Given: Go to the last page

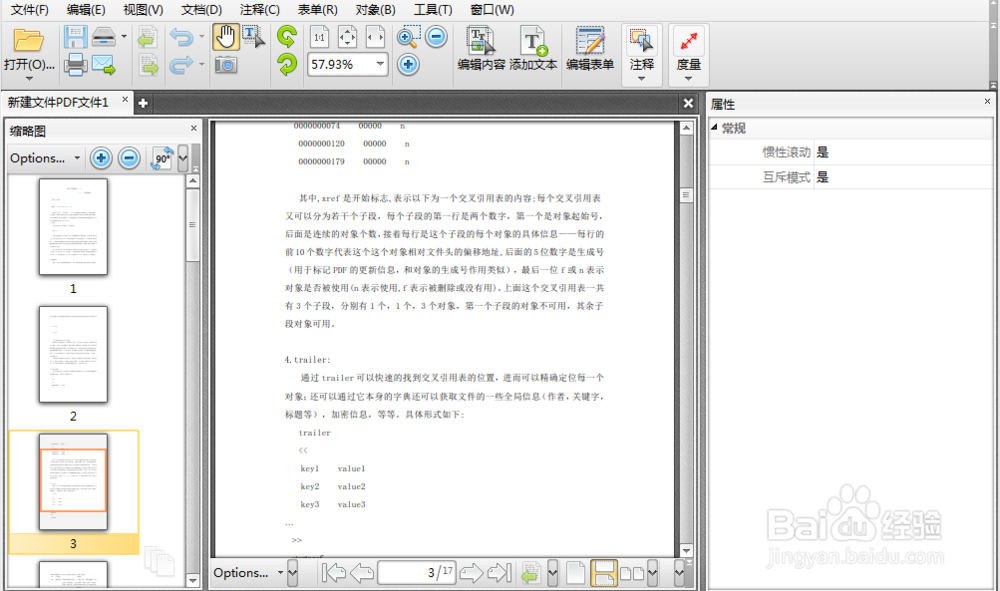Looking at the screenshot, I should [x=499, y=573].
